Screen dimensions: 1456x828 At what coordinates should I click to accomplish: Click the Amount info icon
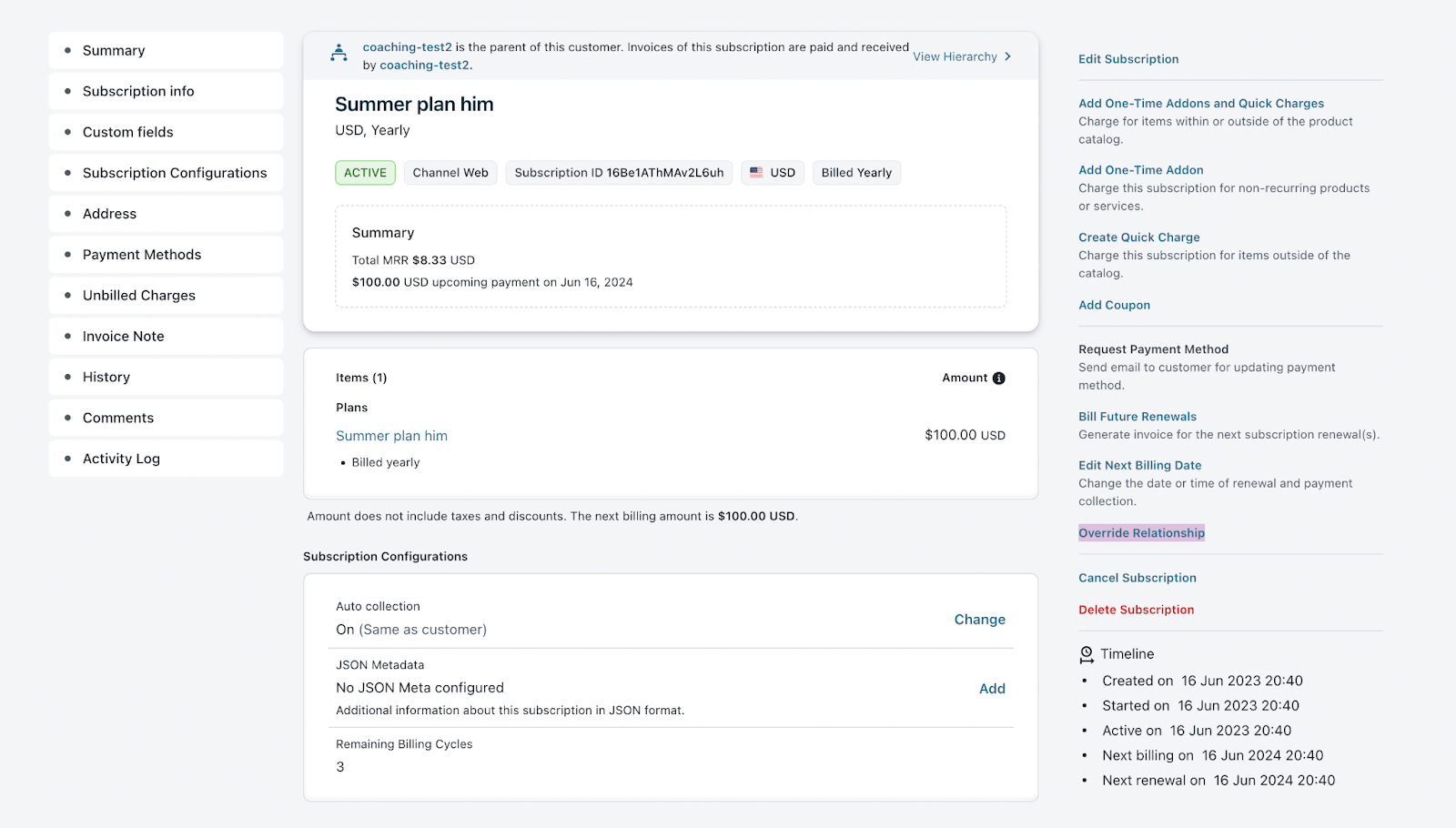coord(998,379)
